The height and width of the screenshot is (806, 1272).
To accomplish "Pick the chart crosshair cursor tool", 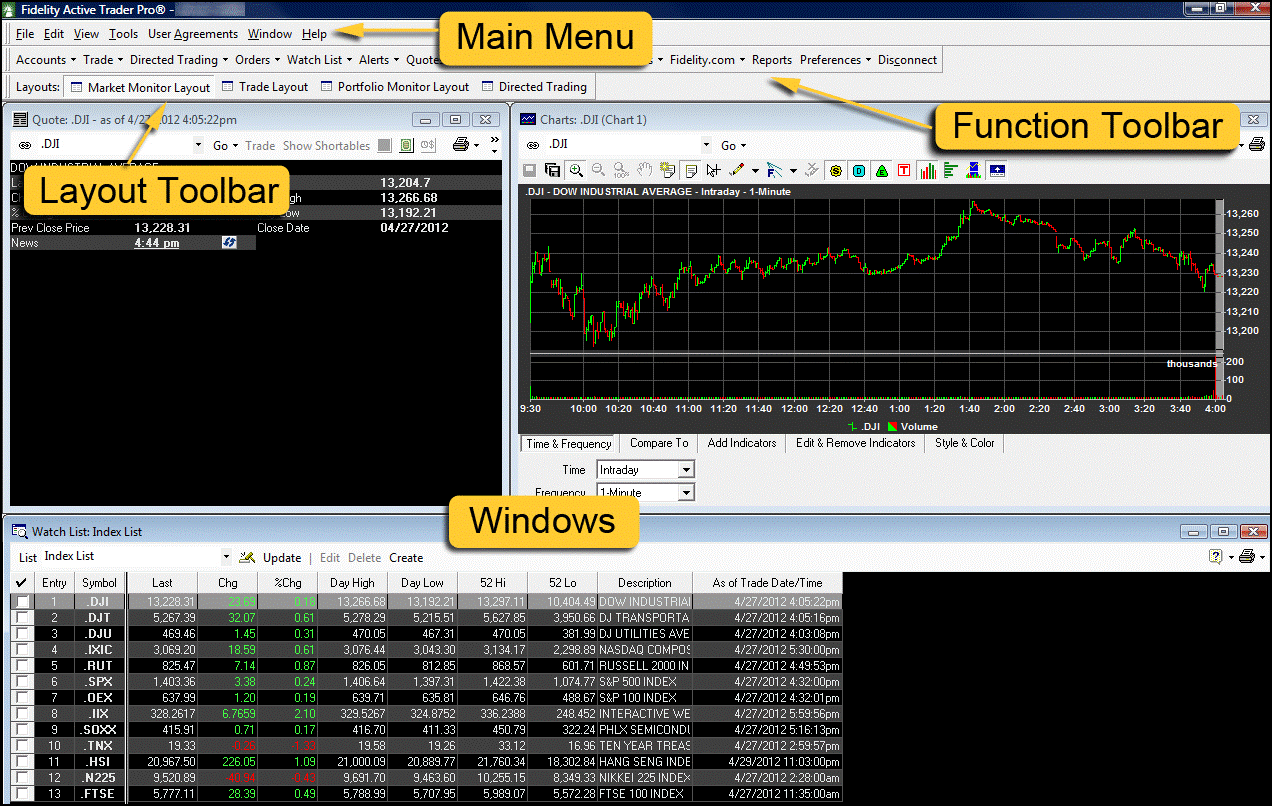I will 713,171.
